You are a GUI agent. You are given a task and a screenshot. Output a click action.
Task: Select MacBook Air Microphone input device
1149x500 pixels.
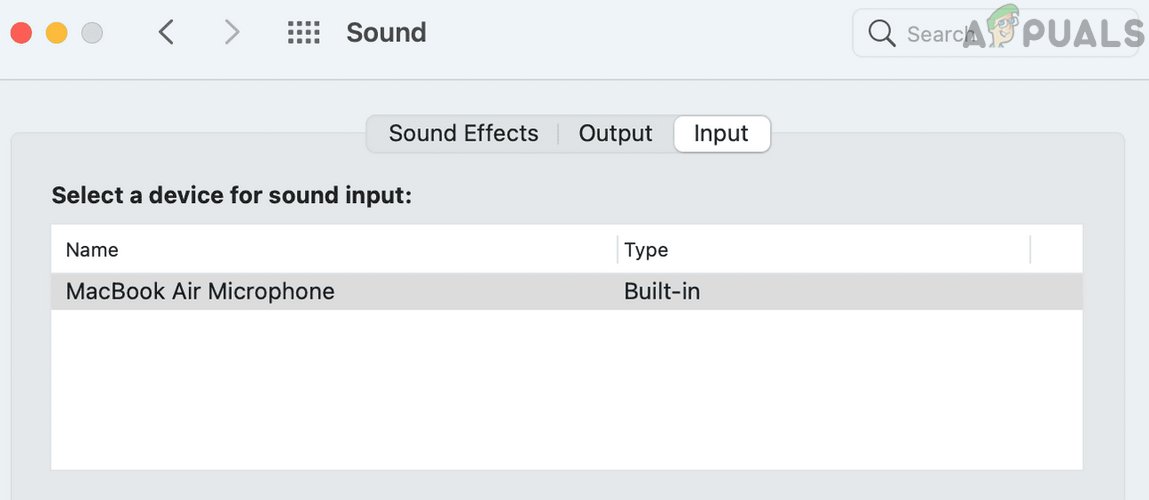[x=200, y=292]
